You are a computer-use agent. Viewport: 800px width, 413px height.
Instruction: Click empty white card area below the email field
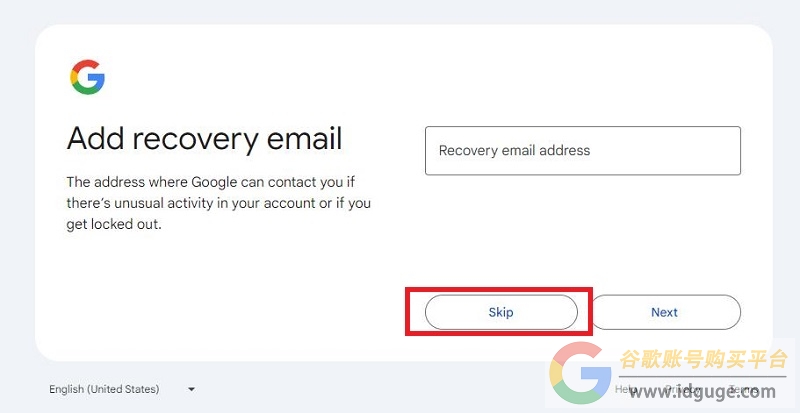click(x=583, y=230)
